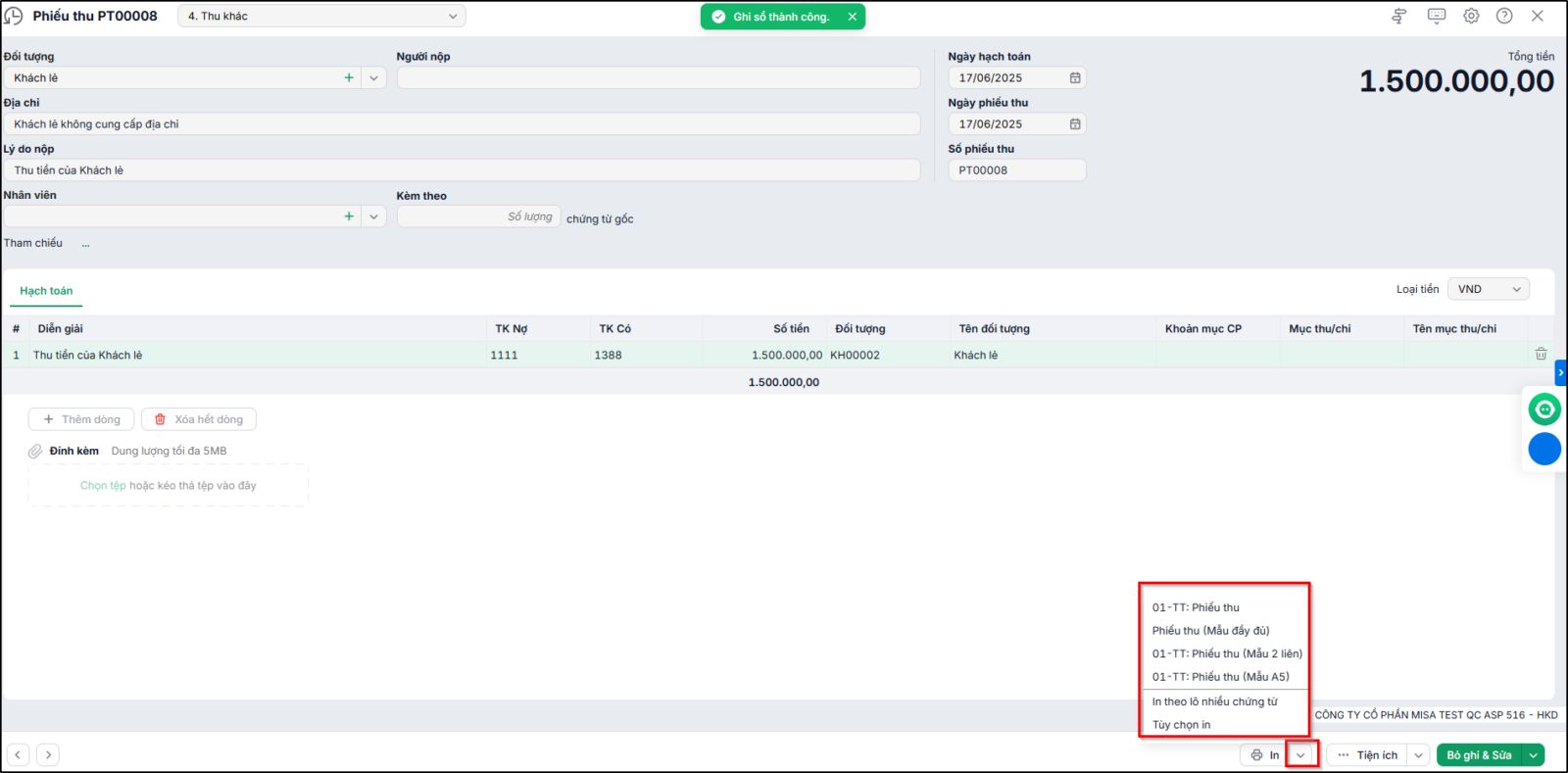
Task: Click the Kèm theo Số lượng field
Action: coord(478,217)
